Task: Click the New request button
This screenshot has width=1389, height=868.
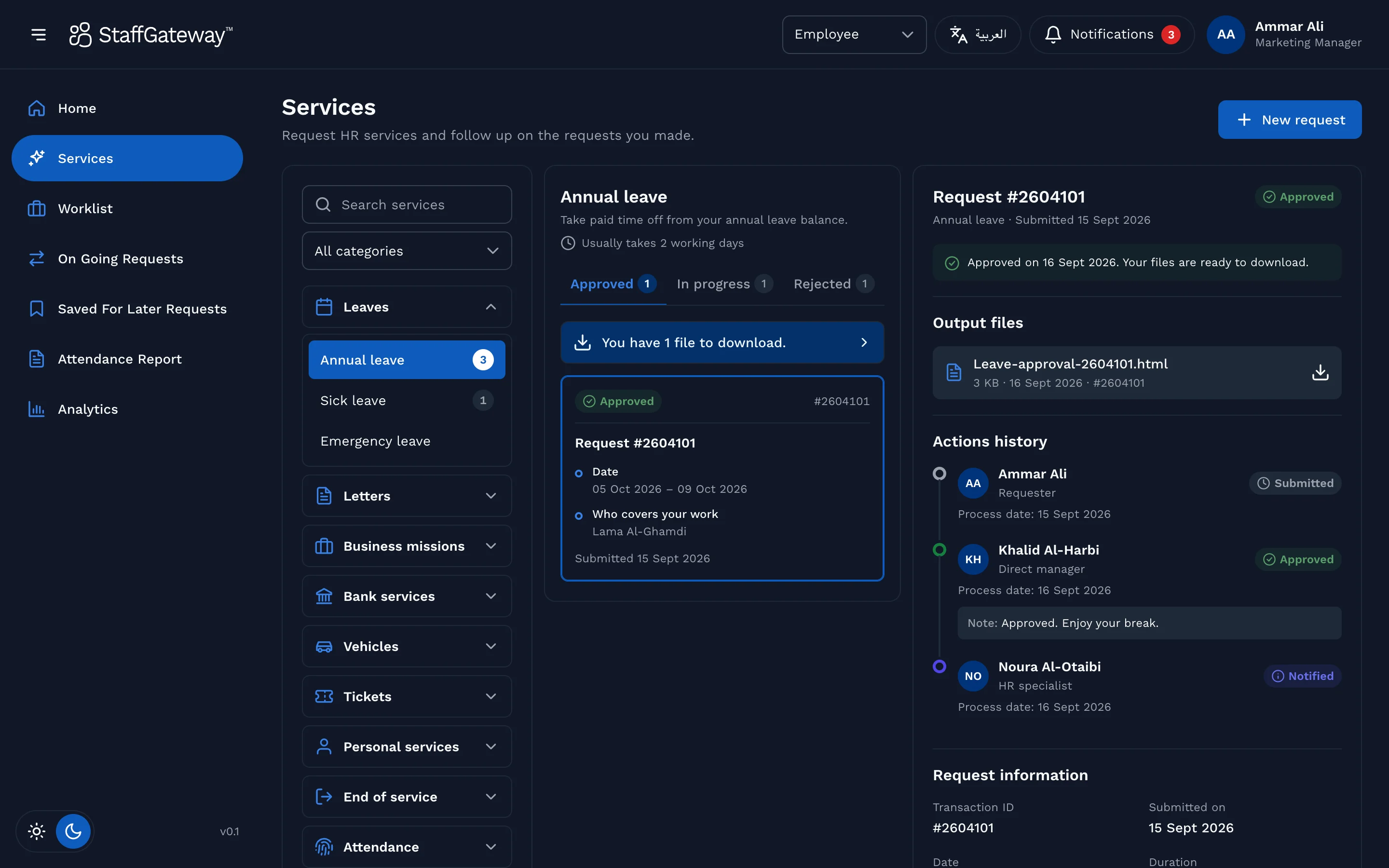Action: pyautogui.click(x=1290, y=120)
